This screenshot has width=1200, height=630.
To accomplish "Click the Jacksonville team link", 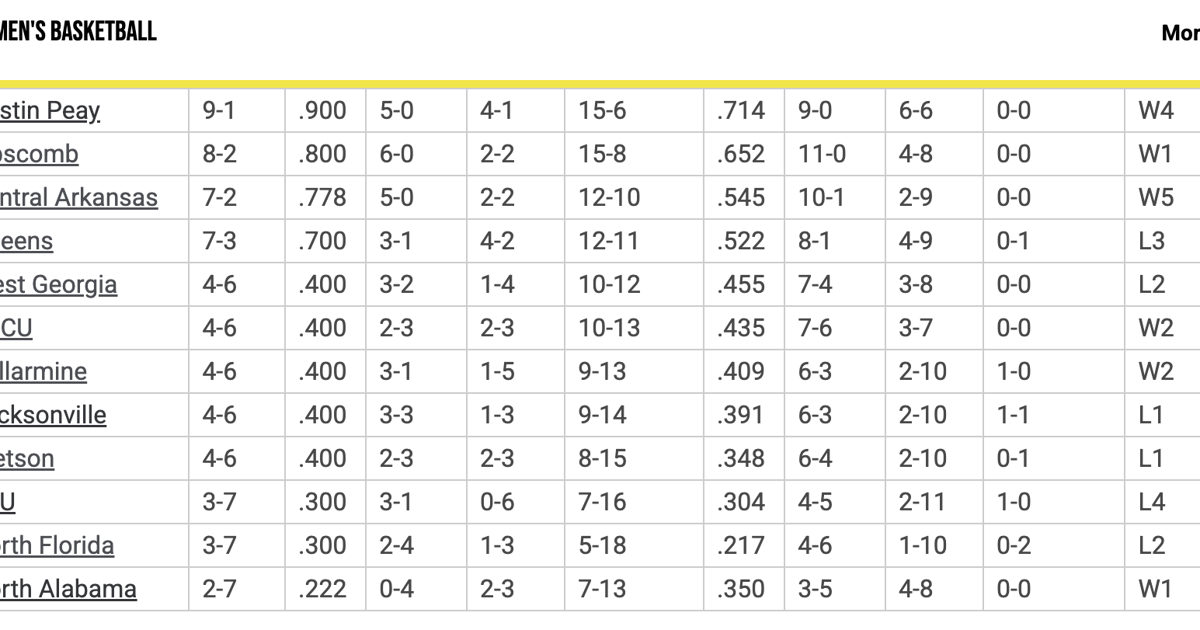I will [54, 415].
